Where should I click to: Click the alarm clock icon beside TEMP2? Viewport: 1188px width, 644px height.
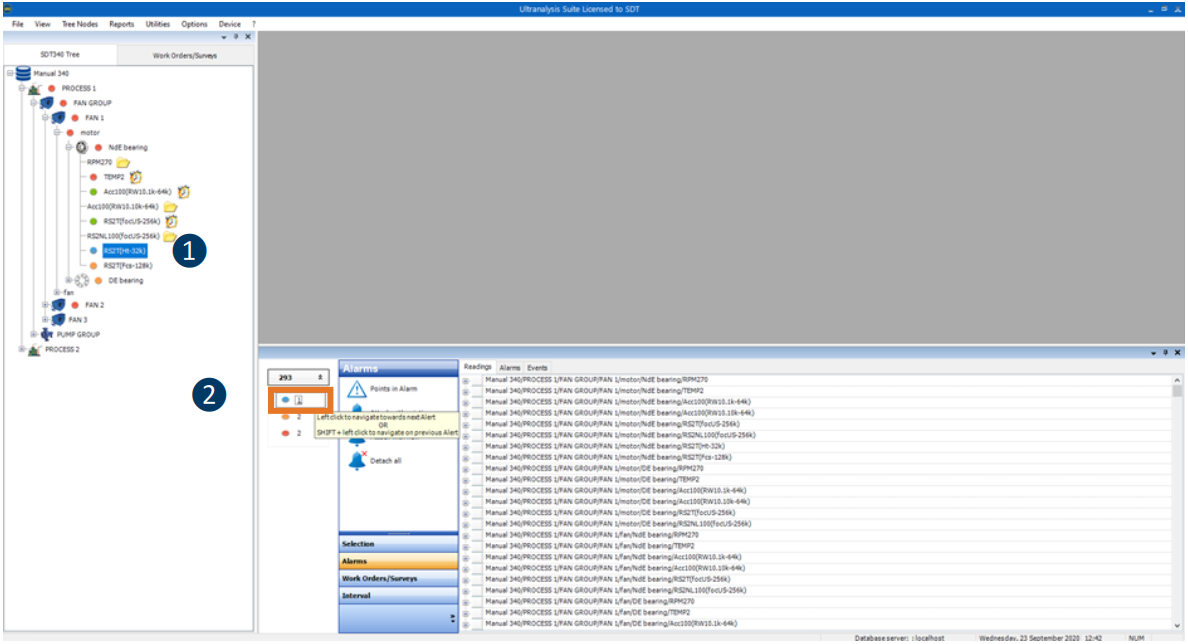(x=136, y=177)
